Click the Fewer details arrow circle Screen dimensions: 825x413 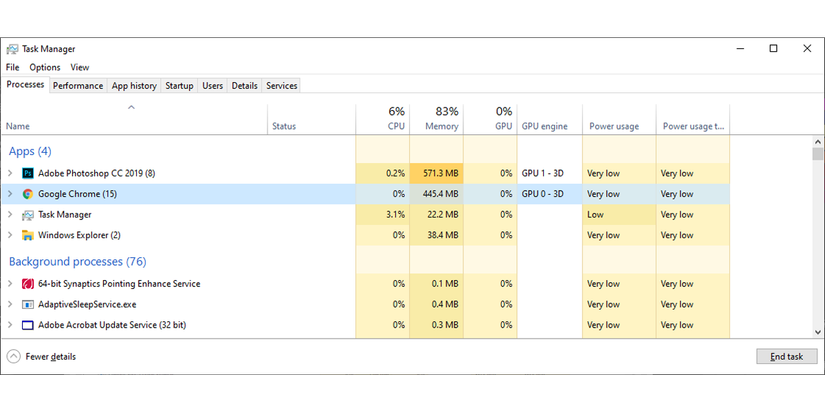[x=14, y=357]
